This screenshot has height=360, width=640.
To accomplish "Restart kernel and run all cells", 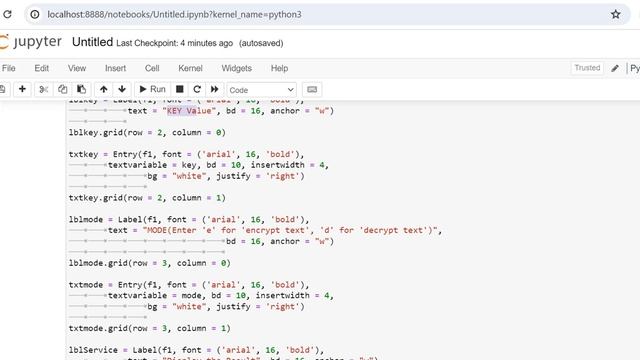I will [215, 89].
